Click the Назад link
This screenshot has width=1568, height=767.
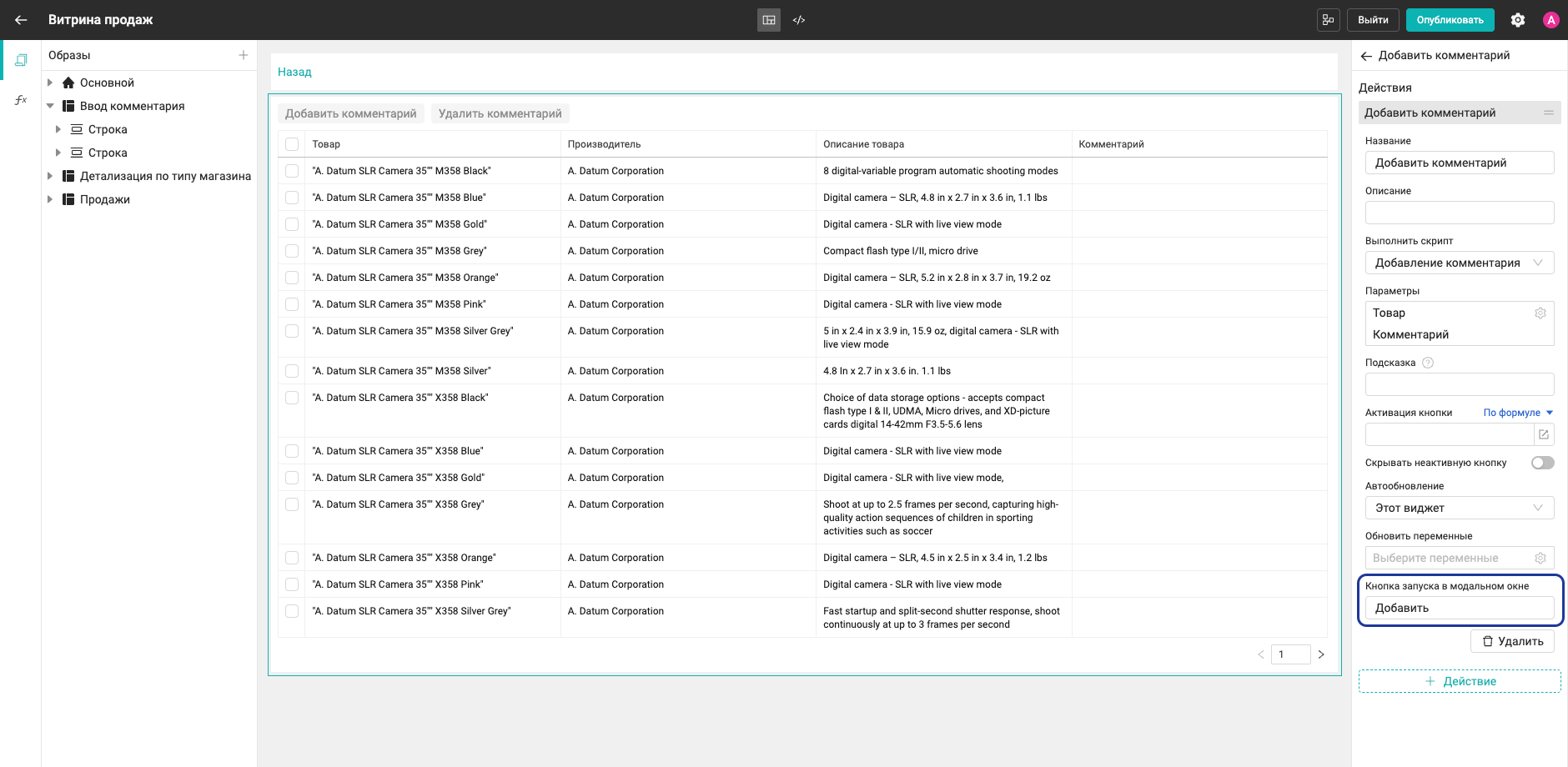click(x=294, y=72)
